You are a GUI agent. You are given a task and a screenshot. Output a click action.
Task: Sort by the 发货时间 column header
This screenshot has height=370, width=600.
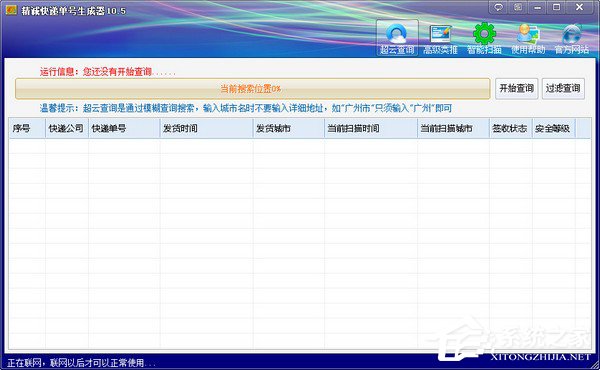point(206,128)
